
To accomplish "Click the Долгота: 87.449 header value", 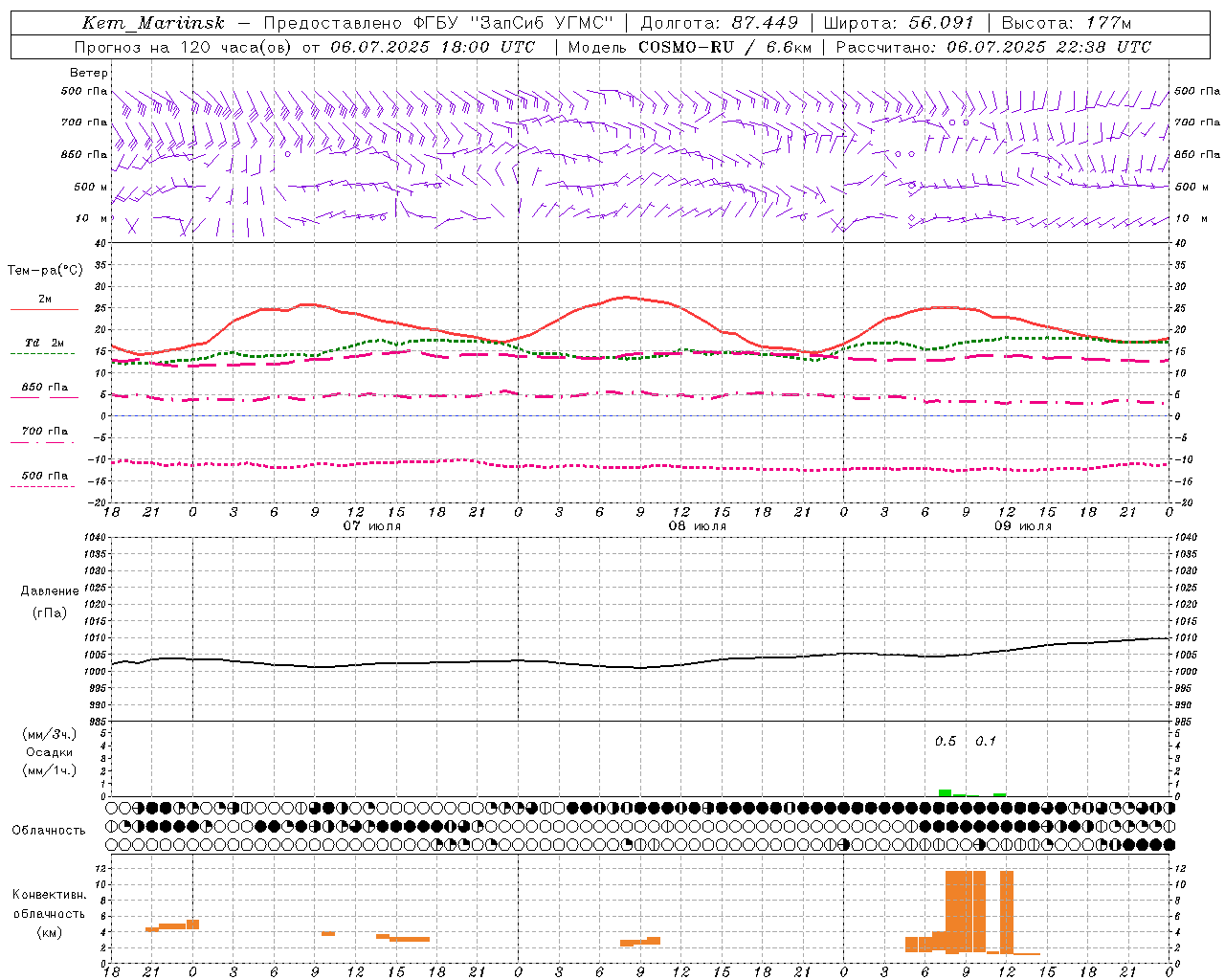I will coord(719,23).
